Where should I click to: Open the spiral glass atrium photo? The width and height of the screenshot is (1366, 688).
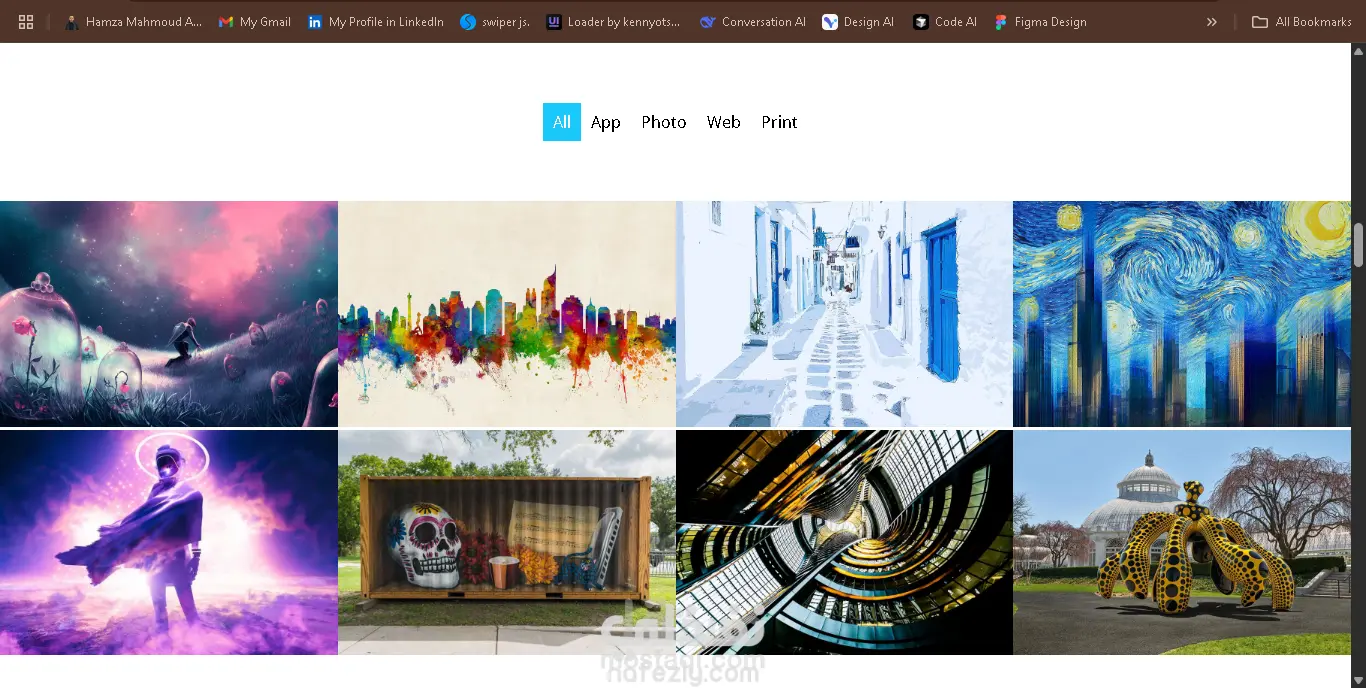tap(844, 543)
